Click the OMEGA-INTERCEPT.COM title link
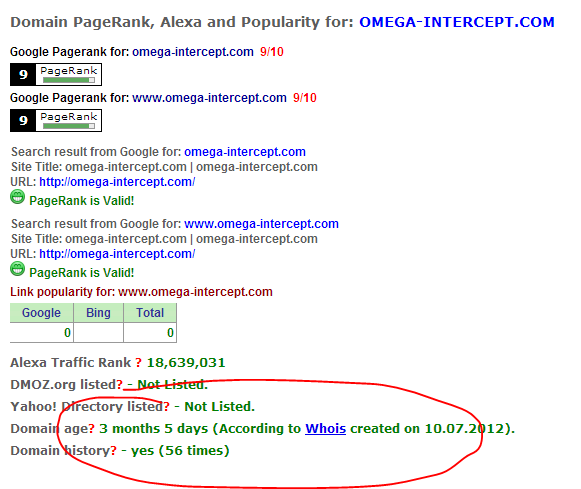 point(456,22)
